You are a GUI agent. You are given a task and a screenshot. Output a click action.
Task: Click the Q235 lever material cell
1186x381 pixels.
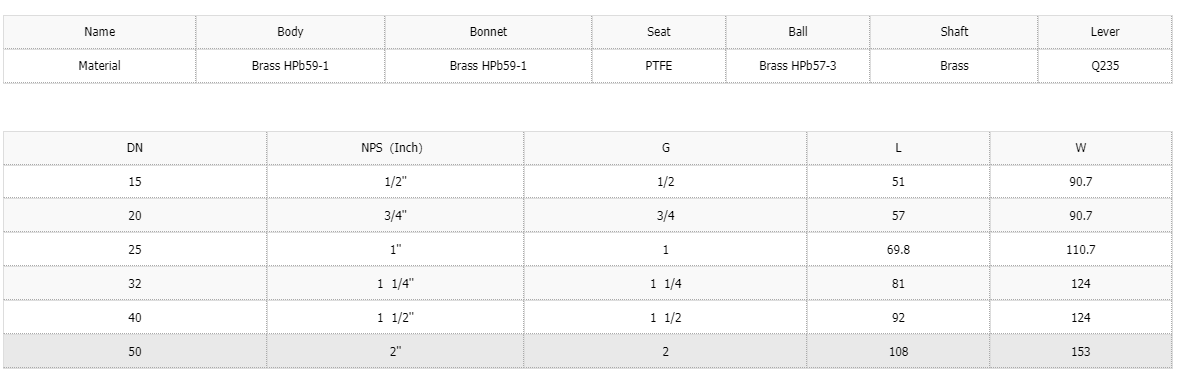[x=1104, y=66]
